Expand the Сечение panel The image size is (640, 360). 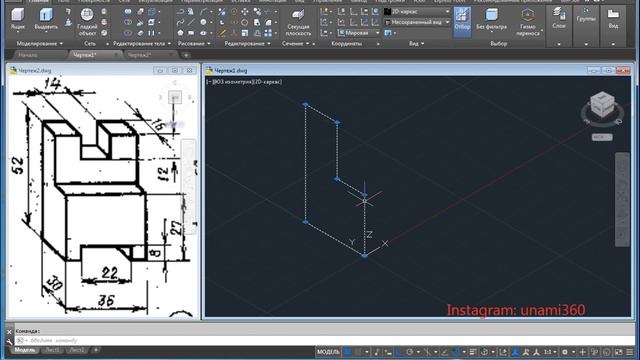pos(295,43)
